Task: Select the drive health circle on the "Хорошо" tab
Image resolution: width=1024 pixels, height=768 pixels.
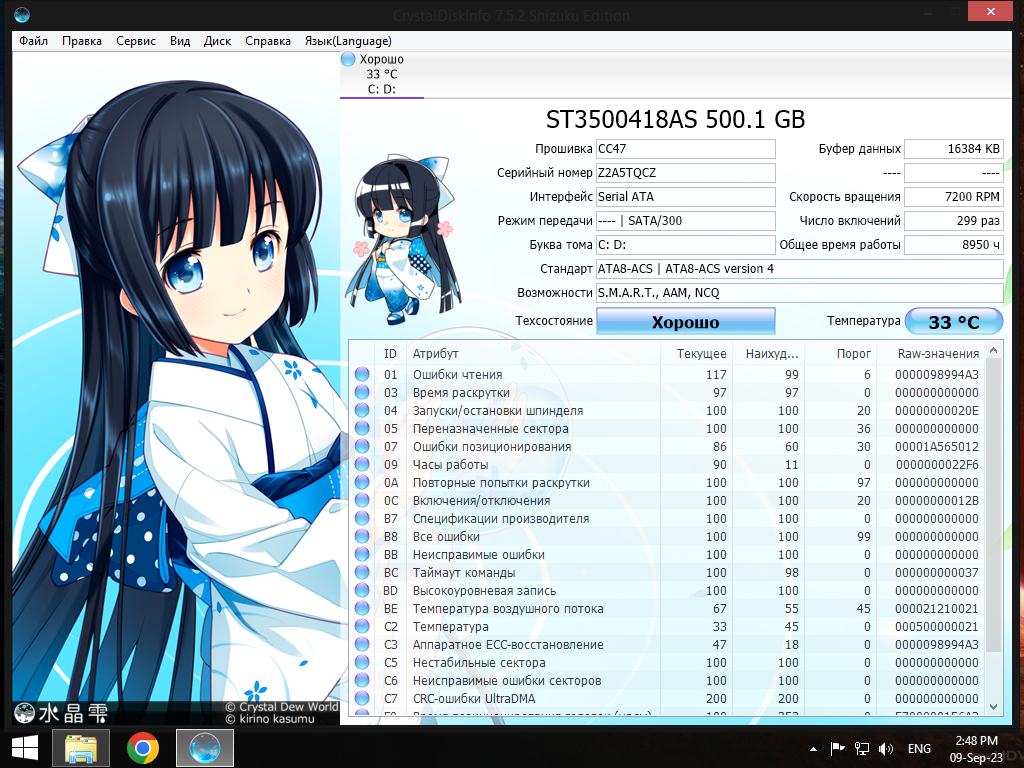Action: click(x=347, y=60)
